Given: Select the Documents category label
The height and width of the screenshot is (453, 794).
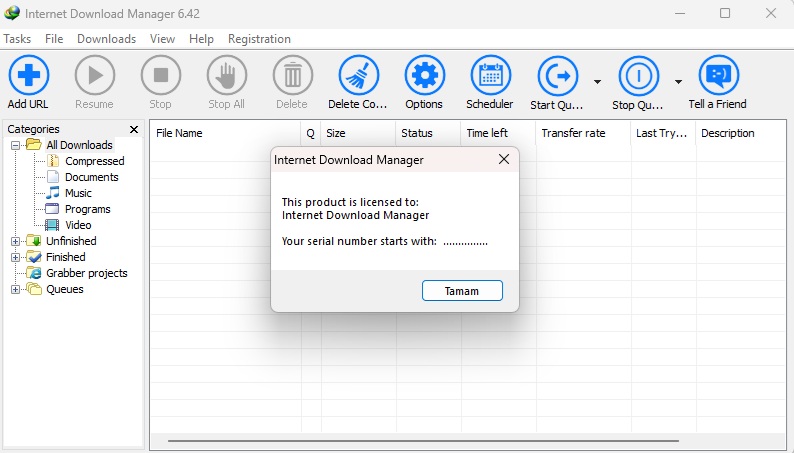Looking at the screenshot, I should pos(92,177).
